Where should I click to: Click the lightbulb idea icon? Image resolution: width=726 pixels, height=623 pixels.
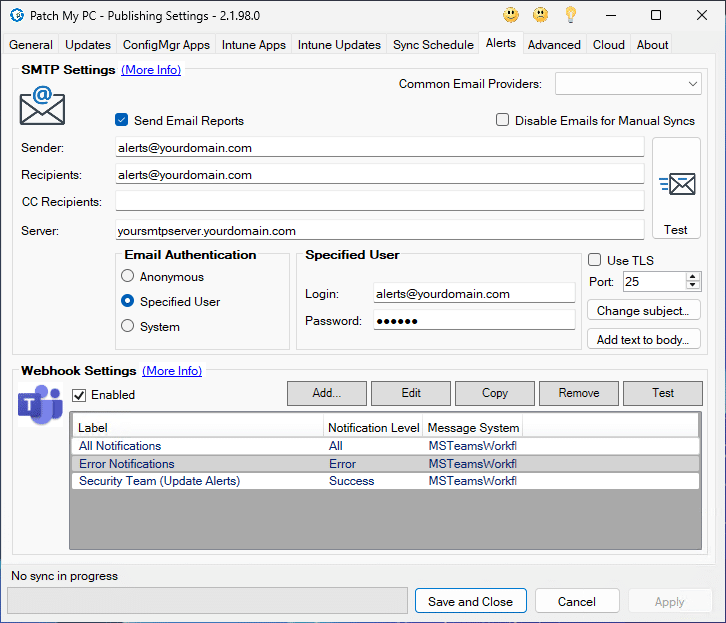click(570, 15)
